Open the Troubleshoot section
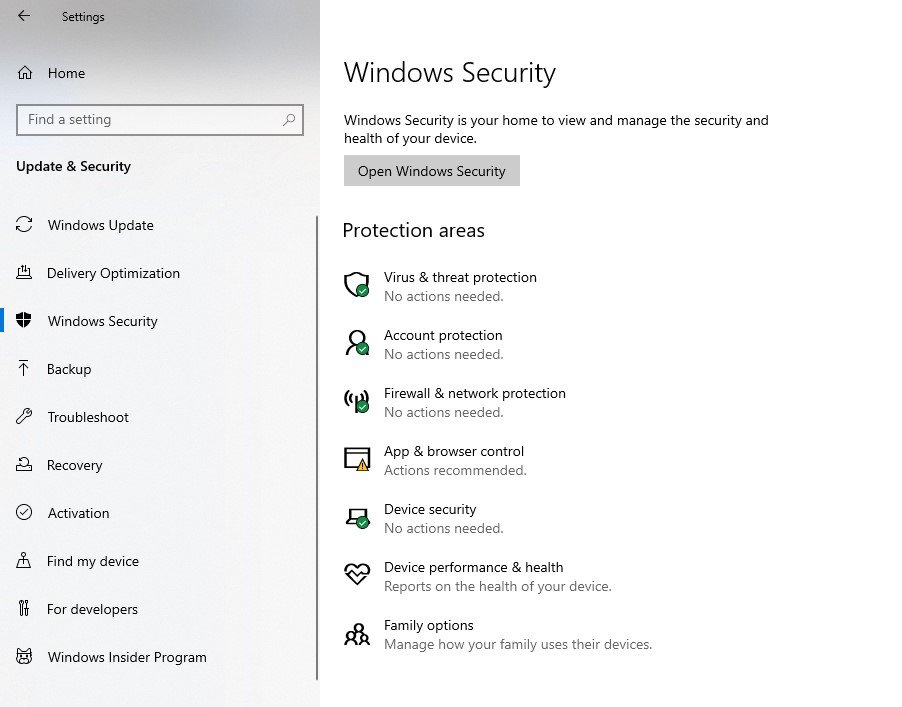The image size is (902, 707). tap(88, 417)
